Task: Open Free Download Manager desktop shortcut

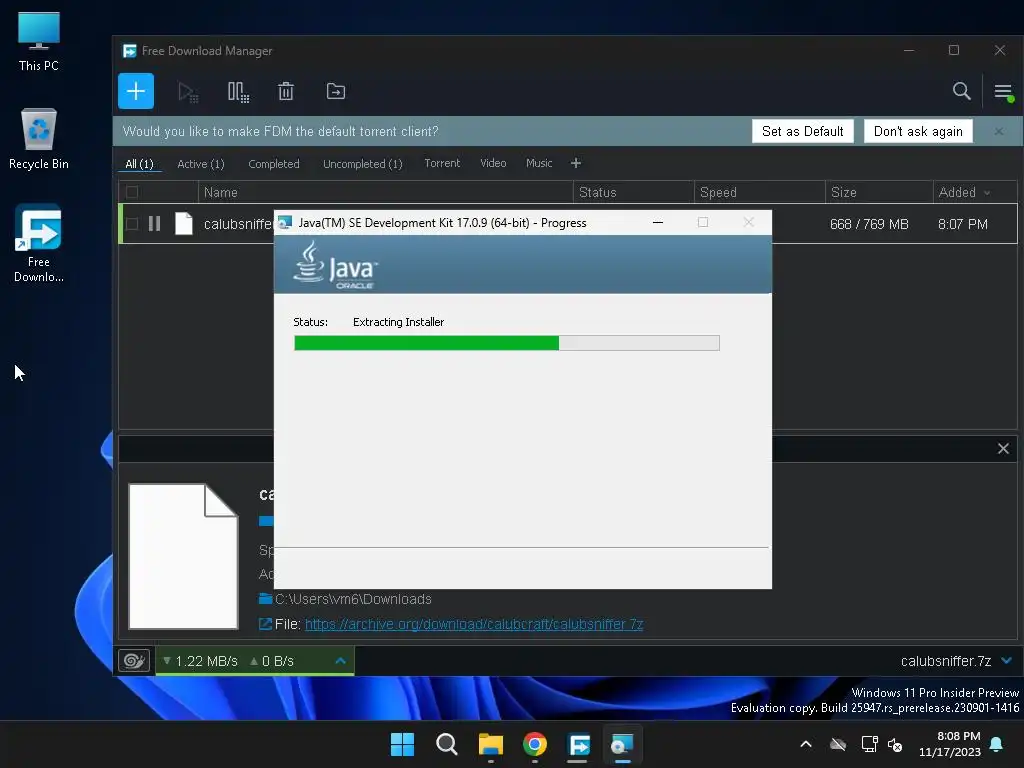Action: click(x=39, y=243)
